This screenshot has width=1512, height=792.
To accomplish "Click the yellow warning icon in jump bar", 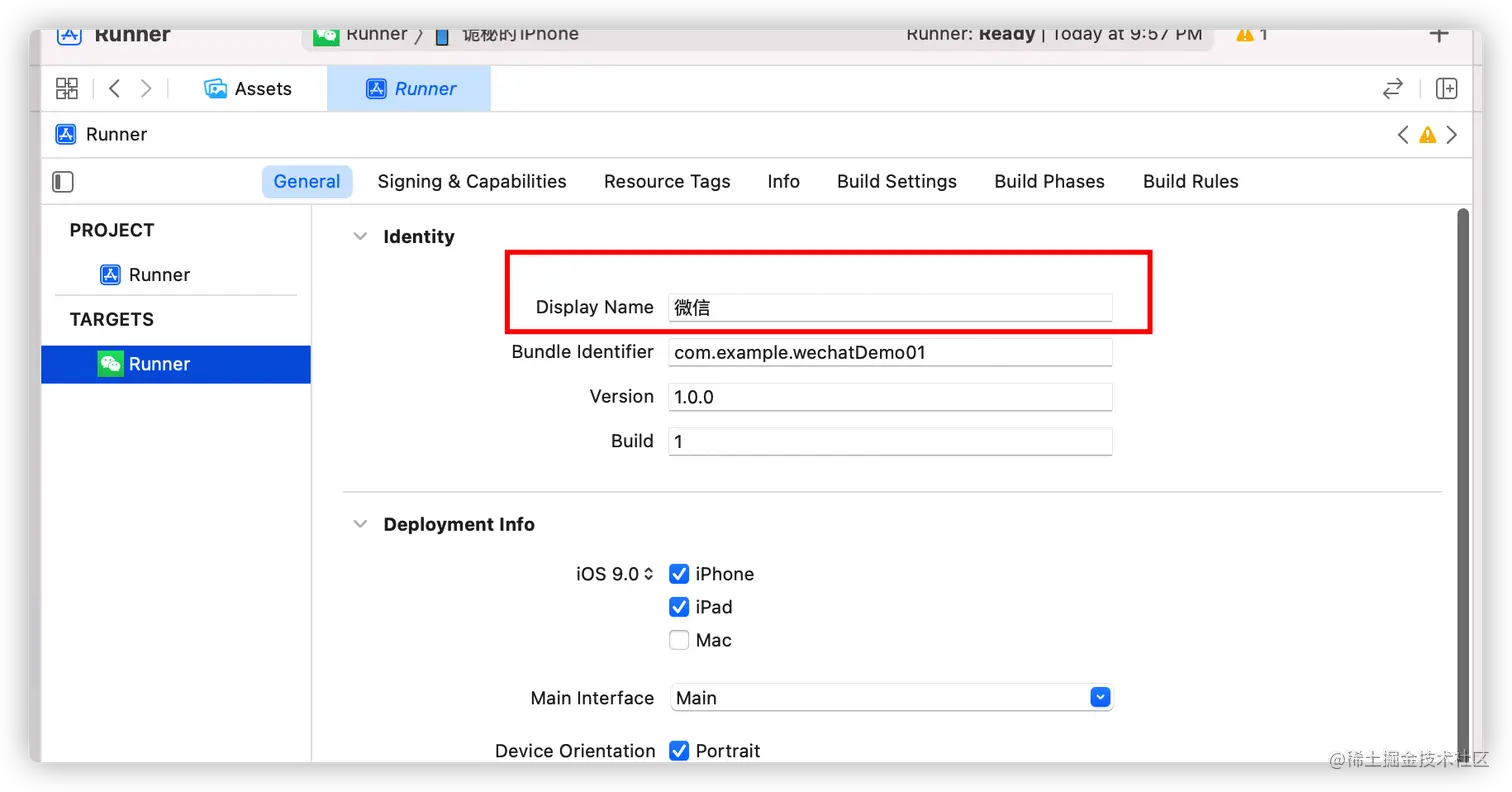I will (1428, 134).
